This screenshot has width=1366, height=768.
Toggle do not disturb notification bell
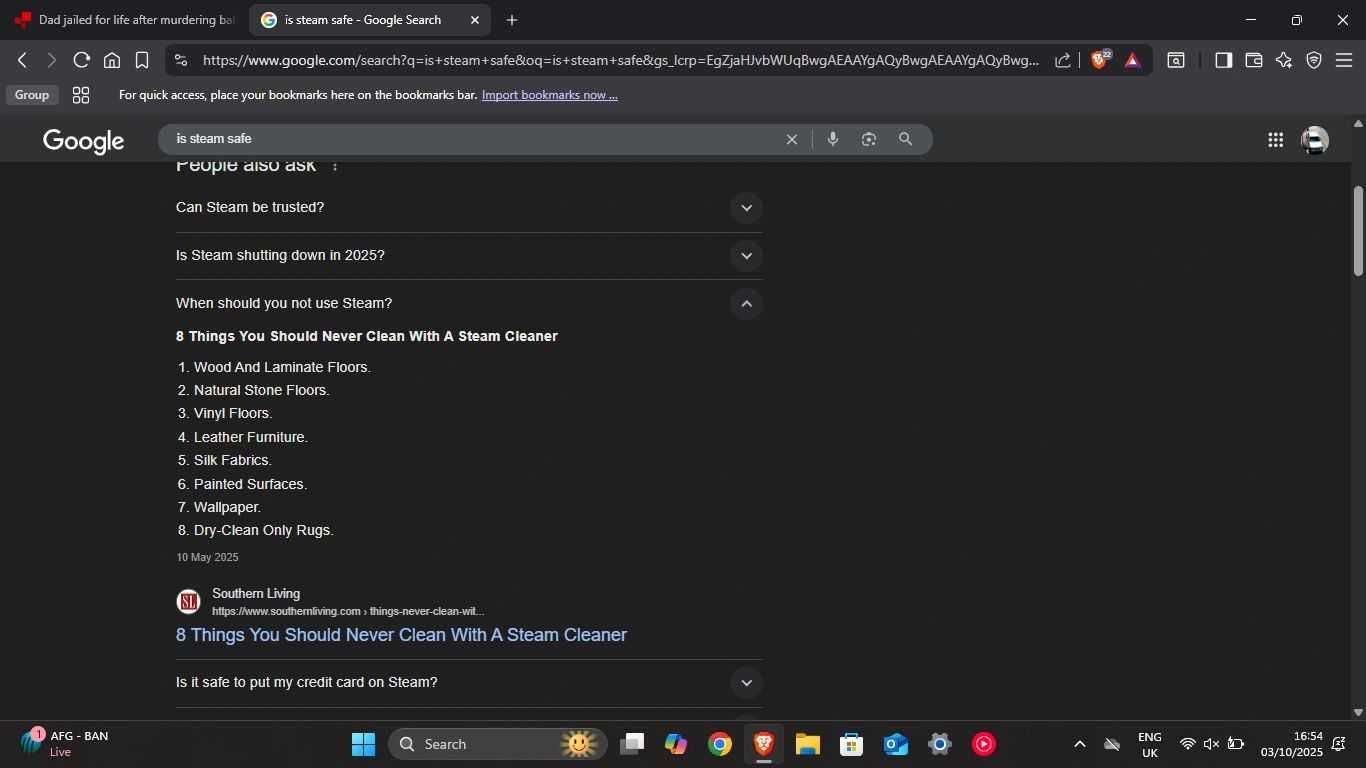point(1338,745)
